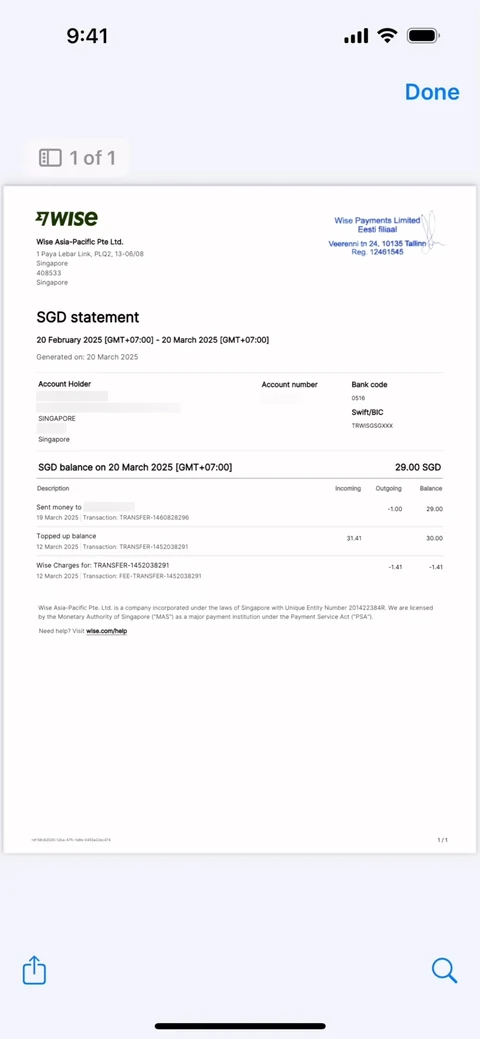Select the Wise Charges fee transaction row
The image size is (480, 1039).
tap(239, 570)
